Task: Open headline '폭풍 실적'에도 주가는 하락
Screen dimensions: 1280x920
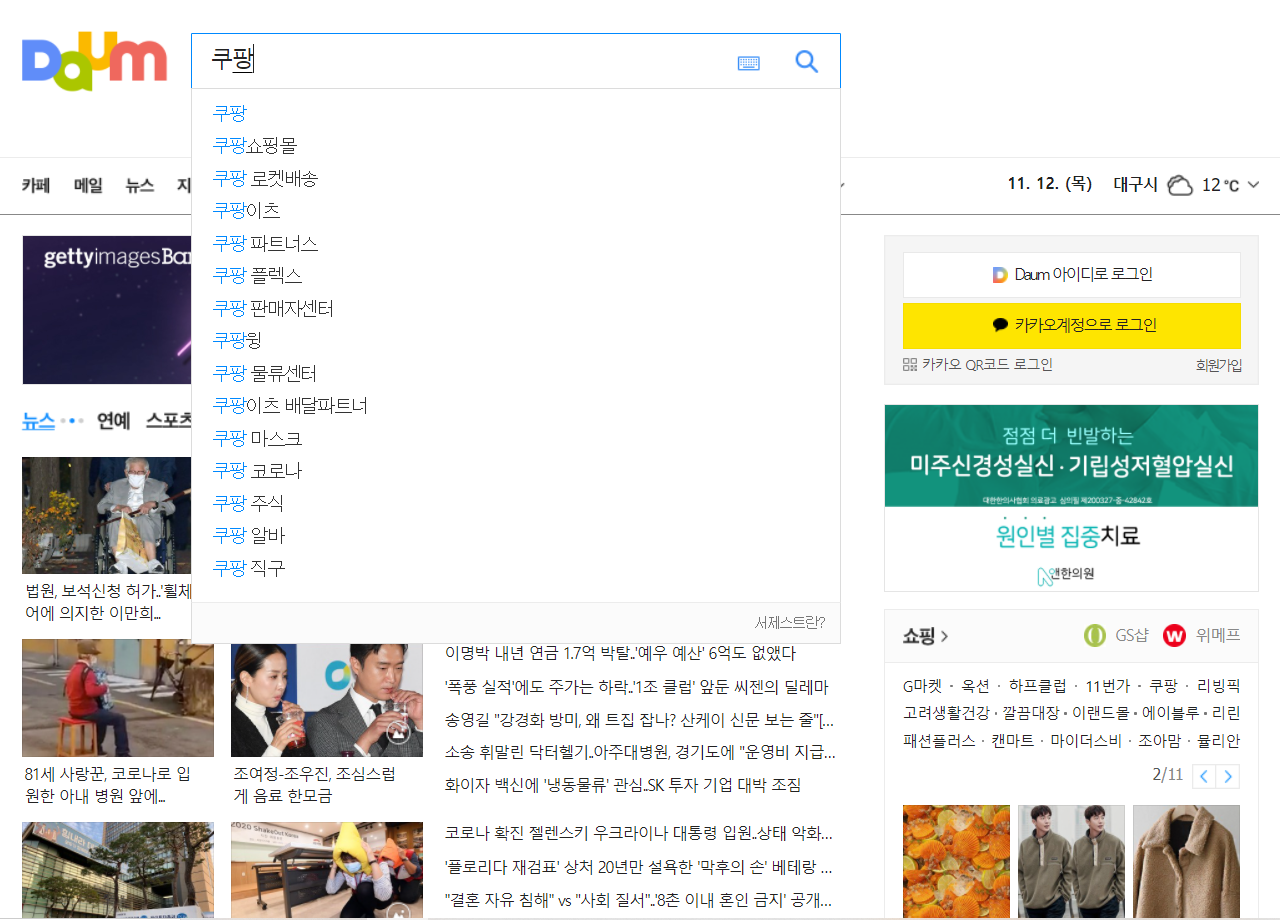Action: coord(637,687)
